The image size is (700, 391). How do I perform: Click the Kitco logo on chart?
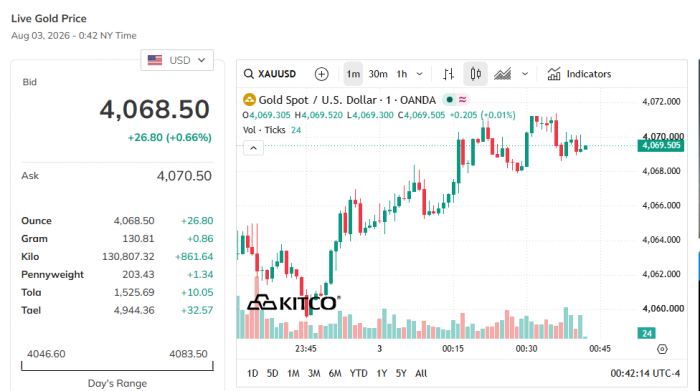tap(293, 303)
